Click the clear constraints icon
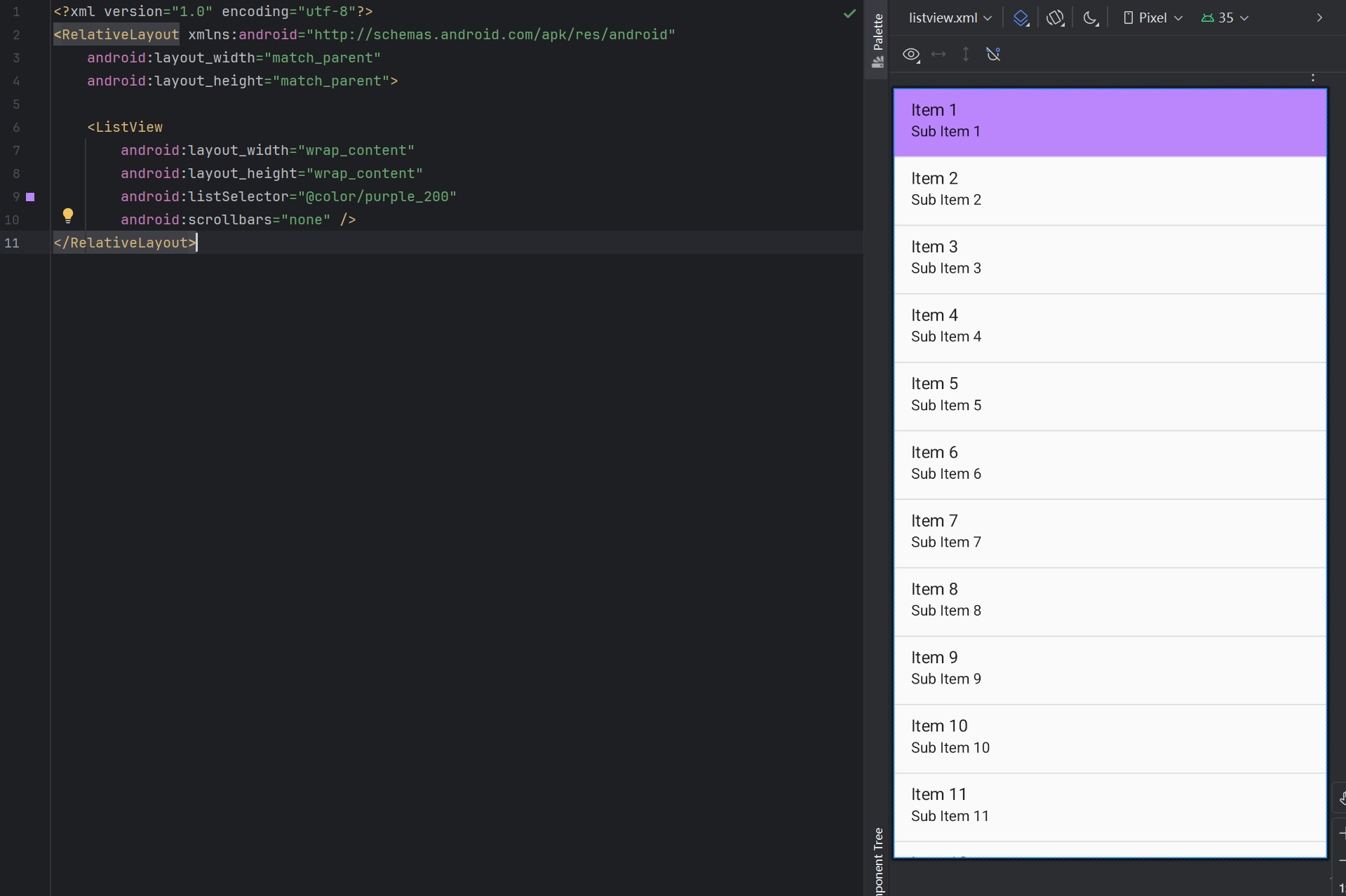This screenshot has height=896, width=1346. (x=993, y=54)
